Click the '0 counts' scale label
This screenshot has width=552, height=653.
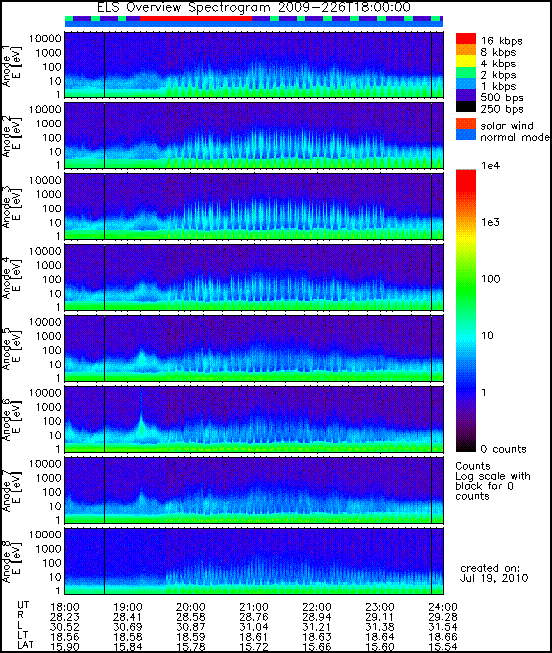(x=504, y=449)
